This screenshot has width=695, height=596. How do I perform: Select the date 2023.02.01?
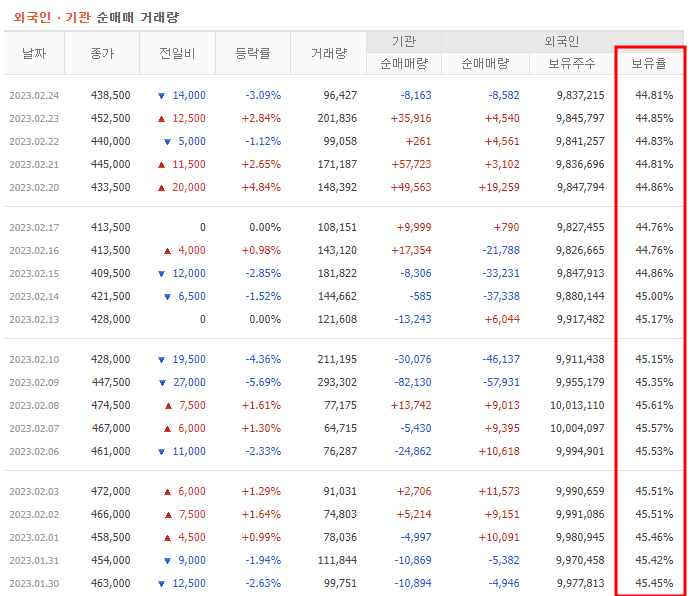click(34, 538)
